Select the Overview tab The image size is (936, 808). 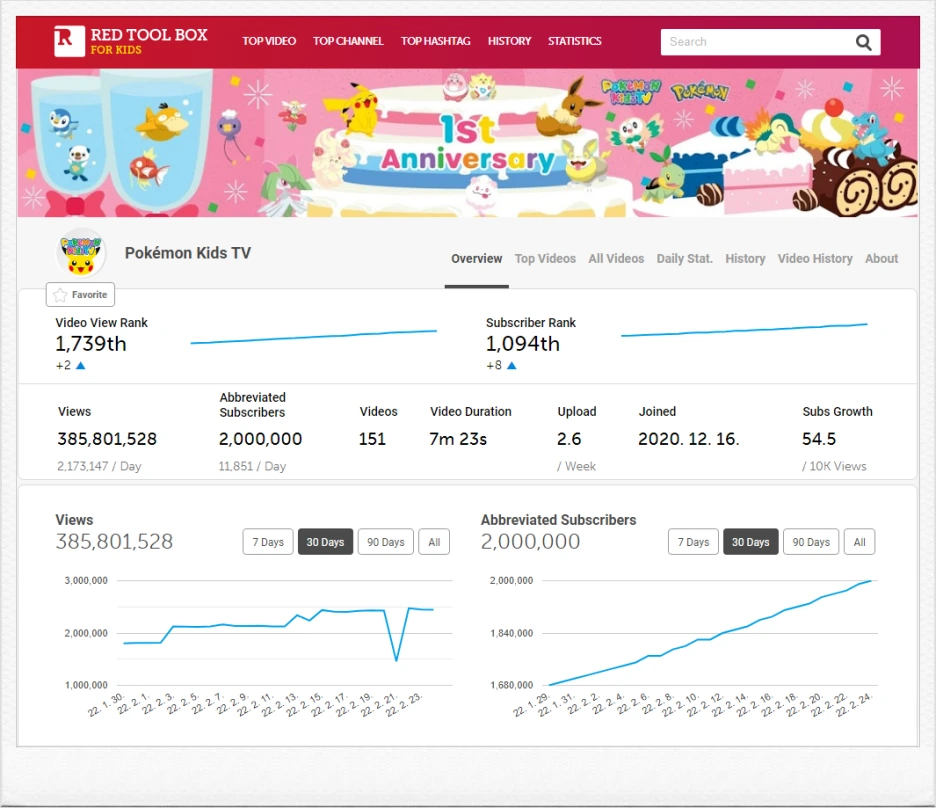pyautogui.click(x=476, y=258)
